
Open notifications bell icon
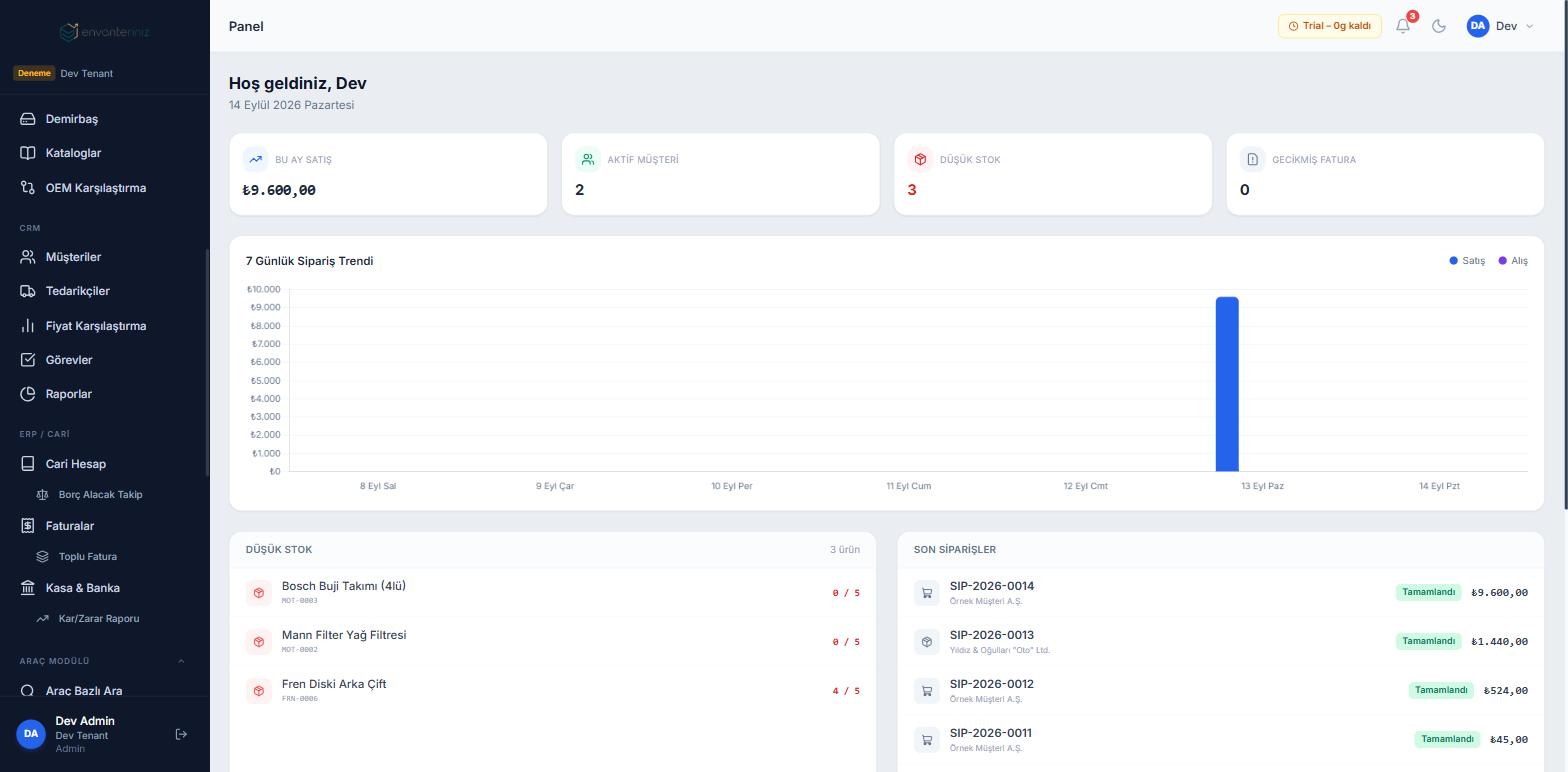1403,26
